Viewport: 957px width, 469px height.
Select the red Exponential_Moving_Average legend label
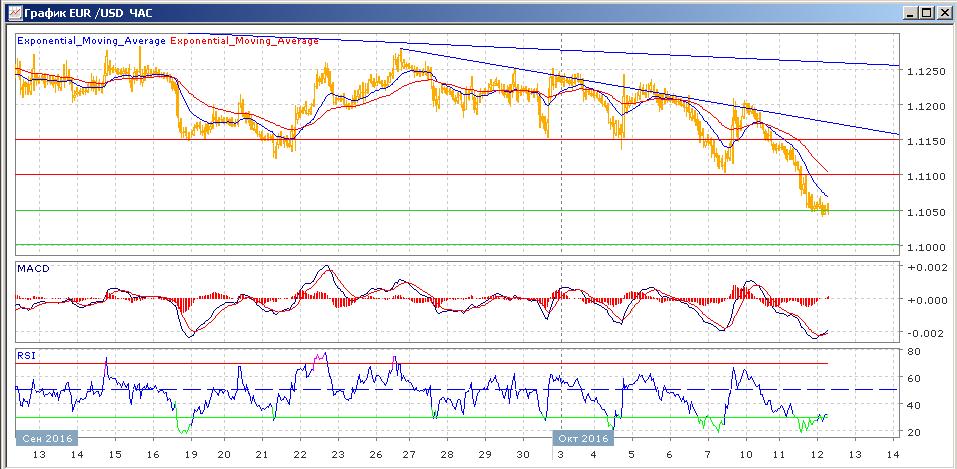pos(244,41)
